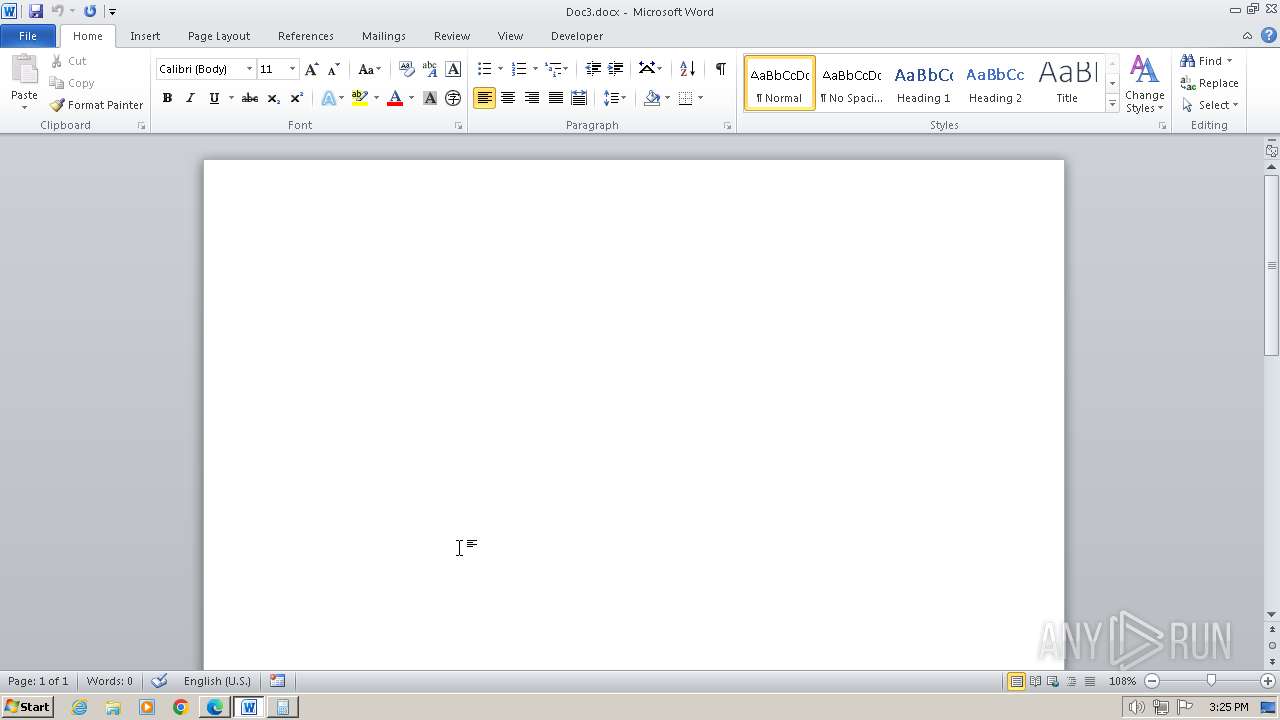Click the vertical scrollbar thumb
This screenshot has height=720, width=1280.
coord(1272,265)
